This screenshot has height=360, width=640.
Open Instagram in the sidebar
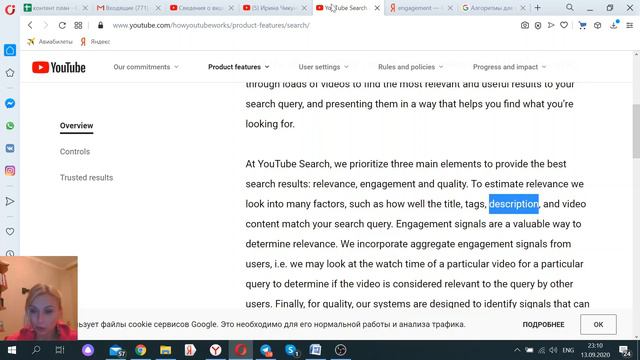10,171
